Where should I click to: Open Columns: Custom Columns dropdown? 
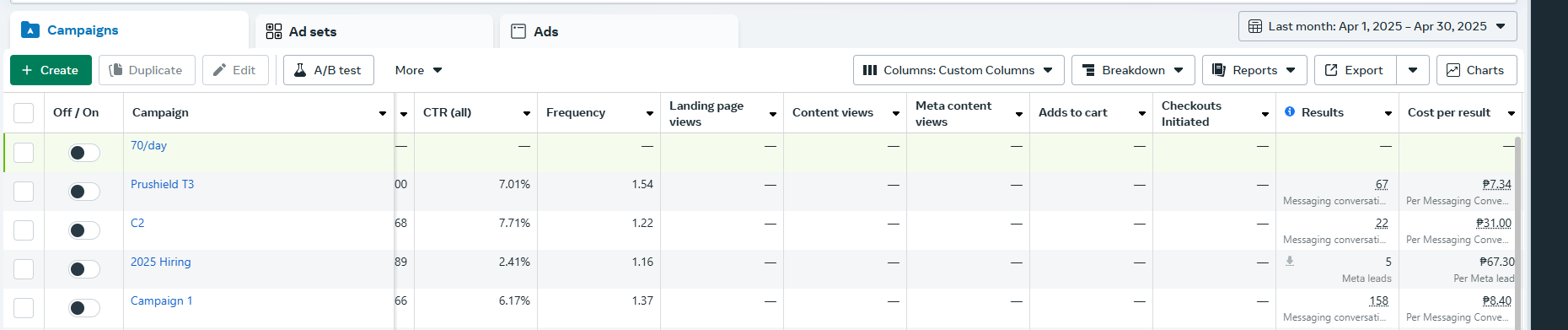(x=959, y=70)
